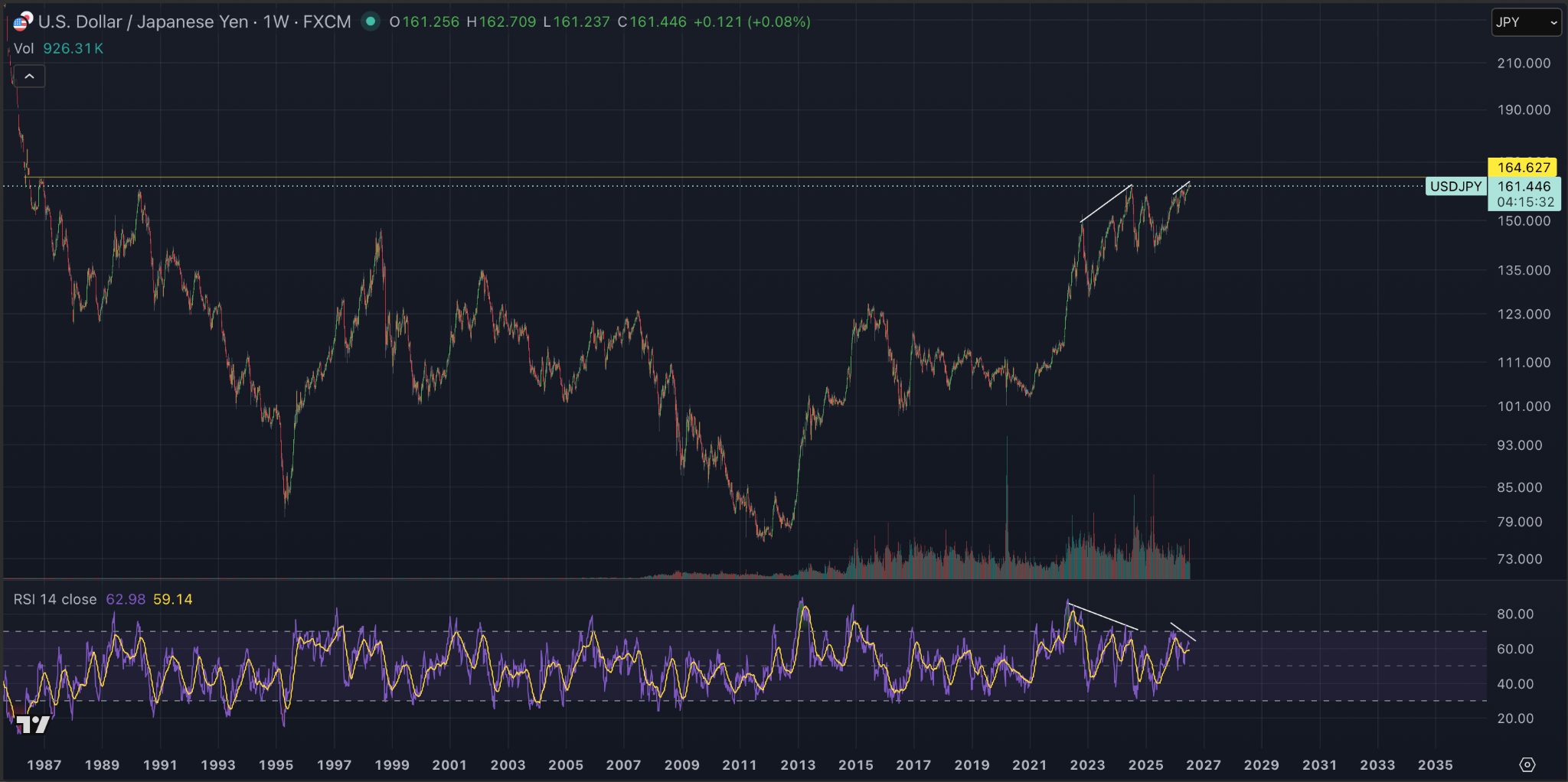This screenshot has width=1568, height=782.
Task: Click the volume value "926.31K"
Action: pyautogui.click(x=73, y=48)
